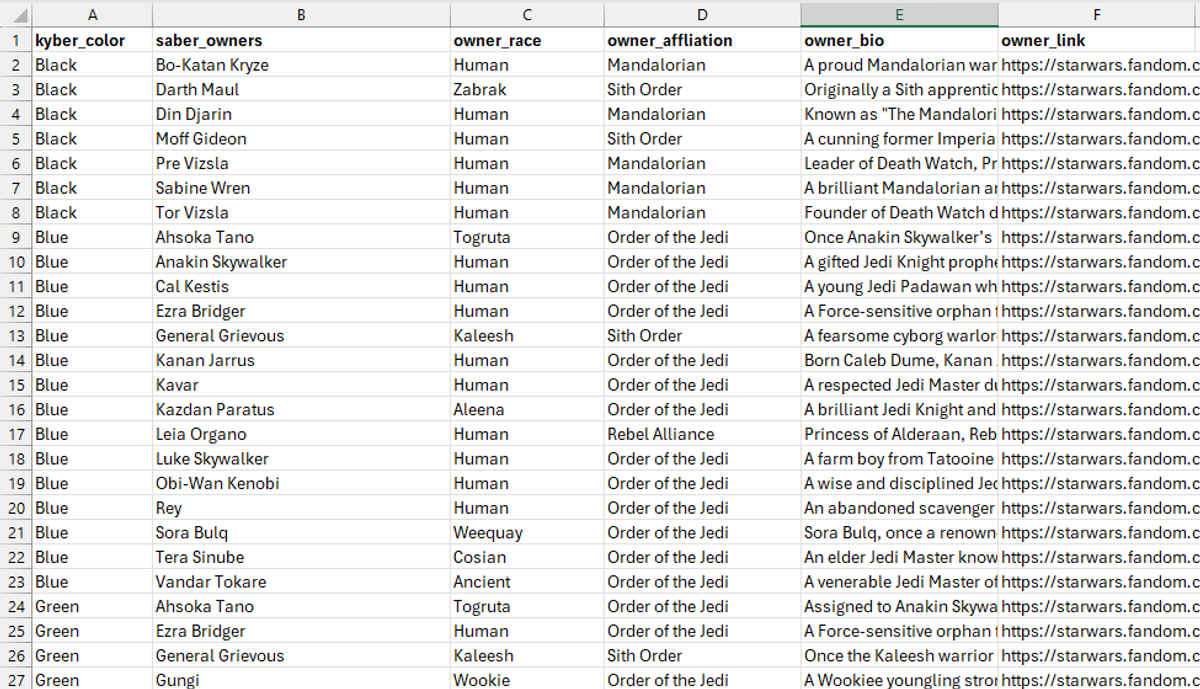
Task: Select Anakin Skywalker cell
Action: click(301, 262)
